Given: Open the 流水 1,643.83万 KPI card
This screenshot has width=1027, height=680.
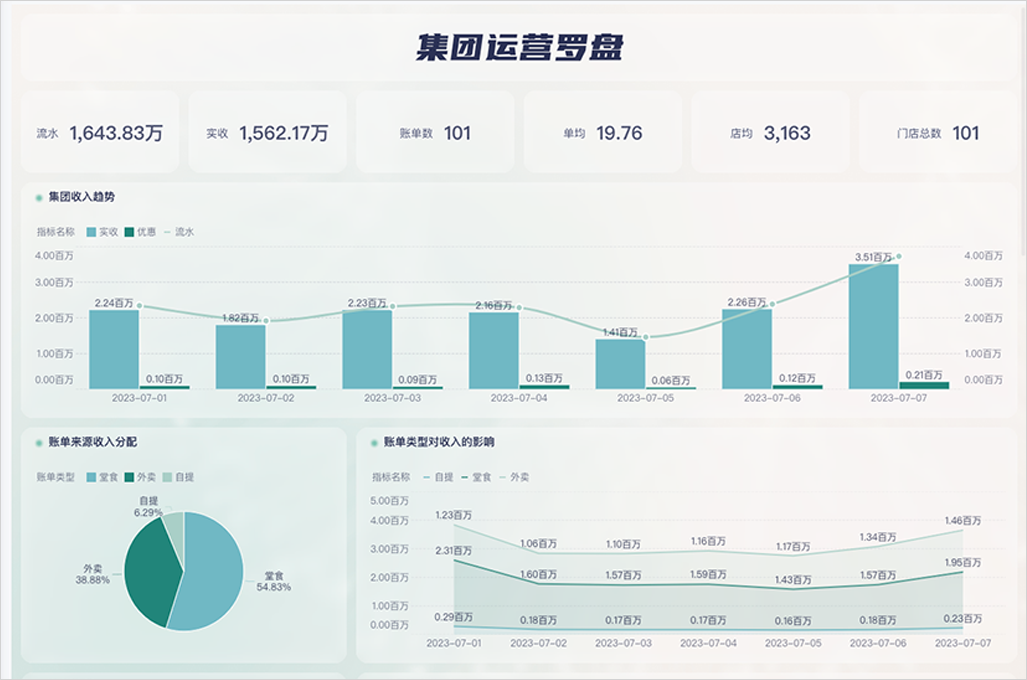Looking at the screenshot, I should click(x=99, y=133).
